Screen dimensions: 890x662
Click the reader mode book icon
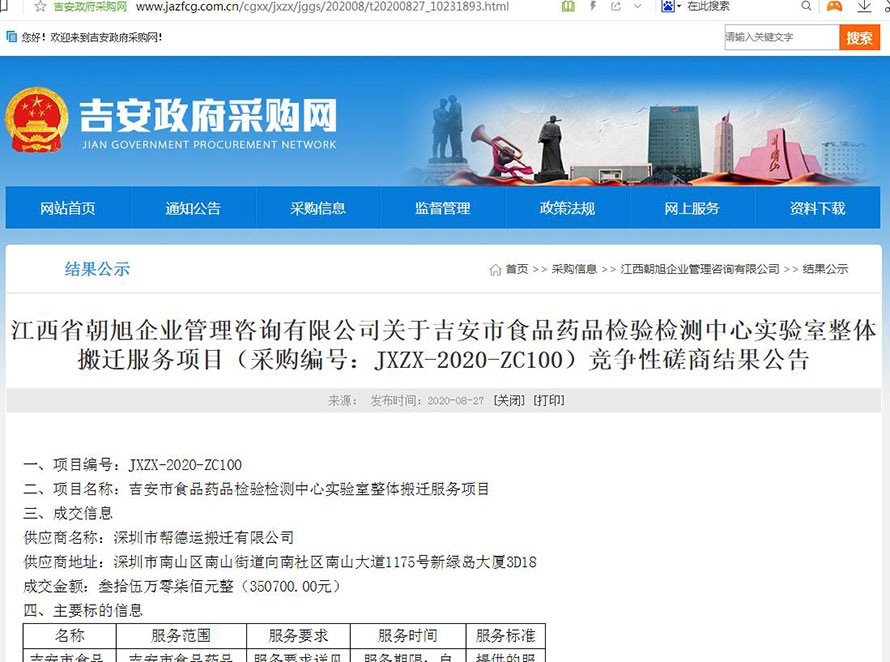click(x=568, y=7)
